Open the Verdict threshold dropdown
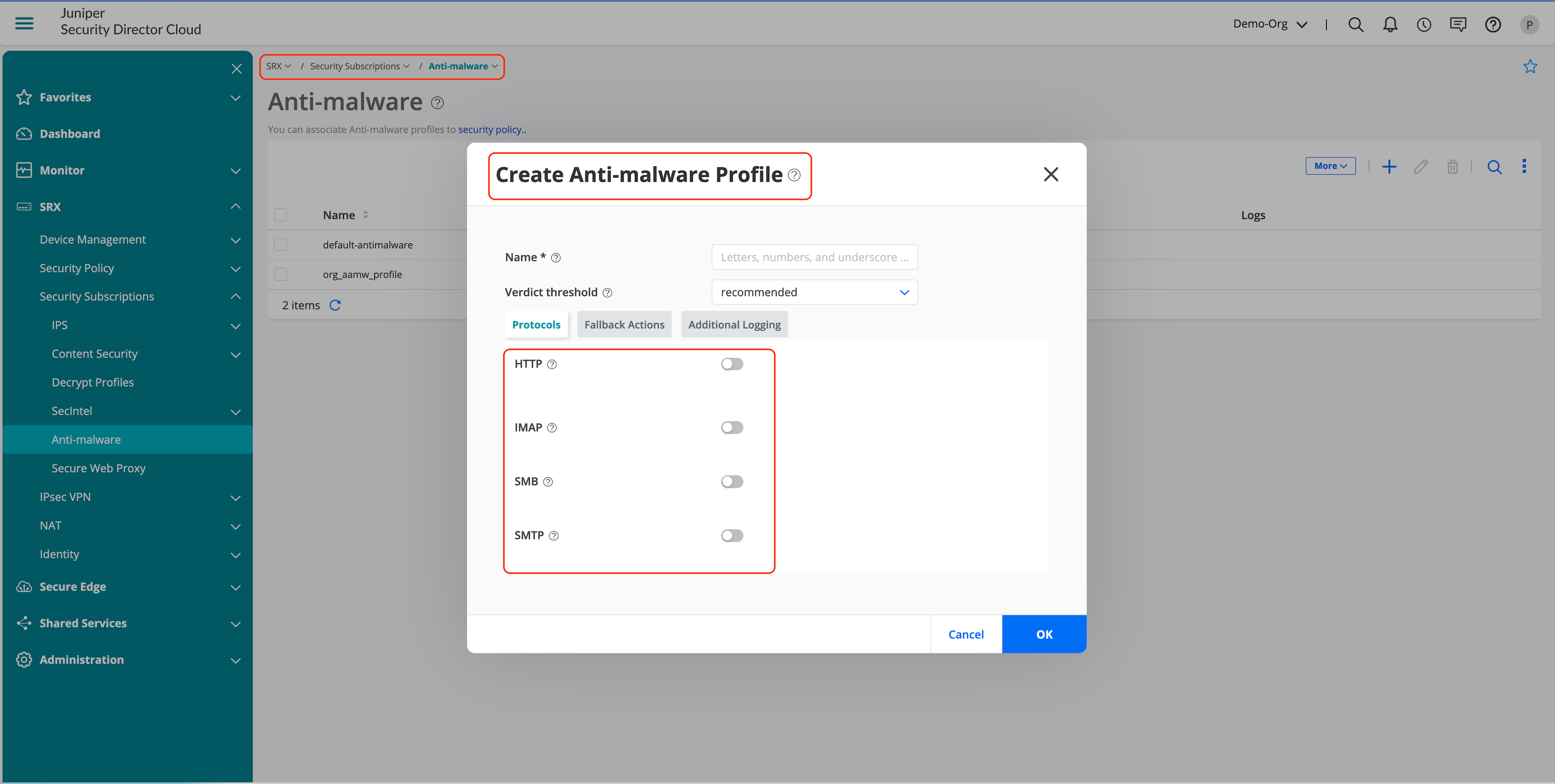The image size is (1555, 784). click(814, 292)
